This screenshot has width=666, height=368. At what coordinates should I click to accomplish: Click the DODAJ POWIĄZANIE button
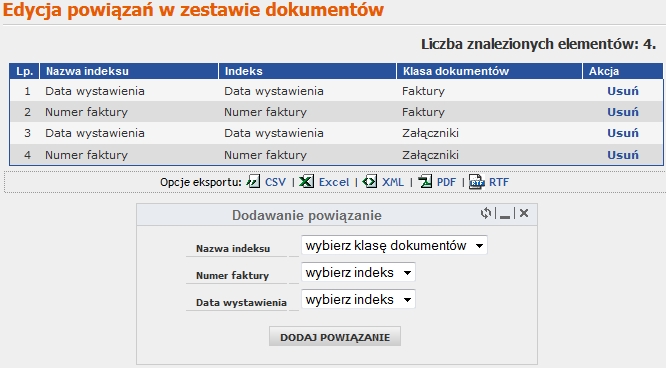tap(335, 337)
